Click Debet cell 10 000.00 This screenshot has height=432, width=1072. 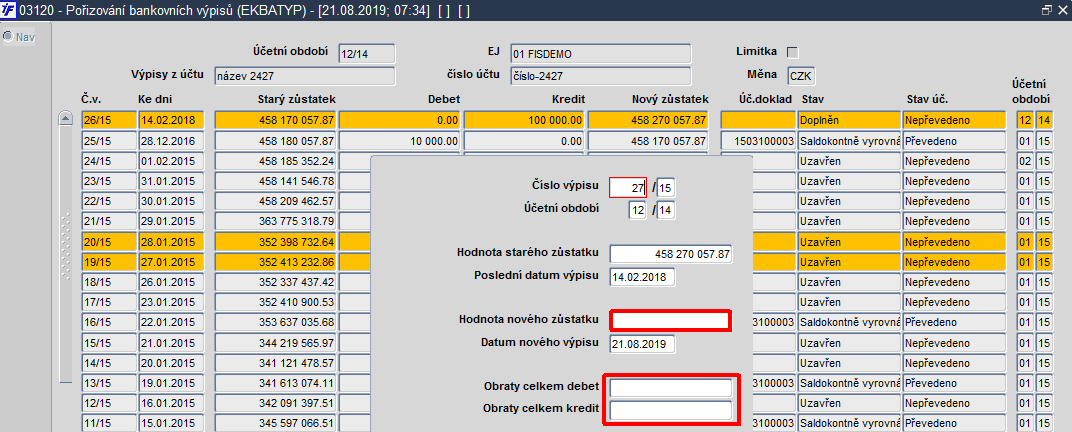pyautogui.click(x=400, y=141)
